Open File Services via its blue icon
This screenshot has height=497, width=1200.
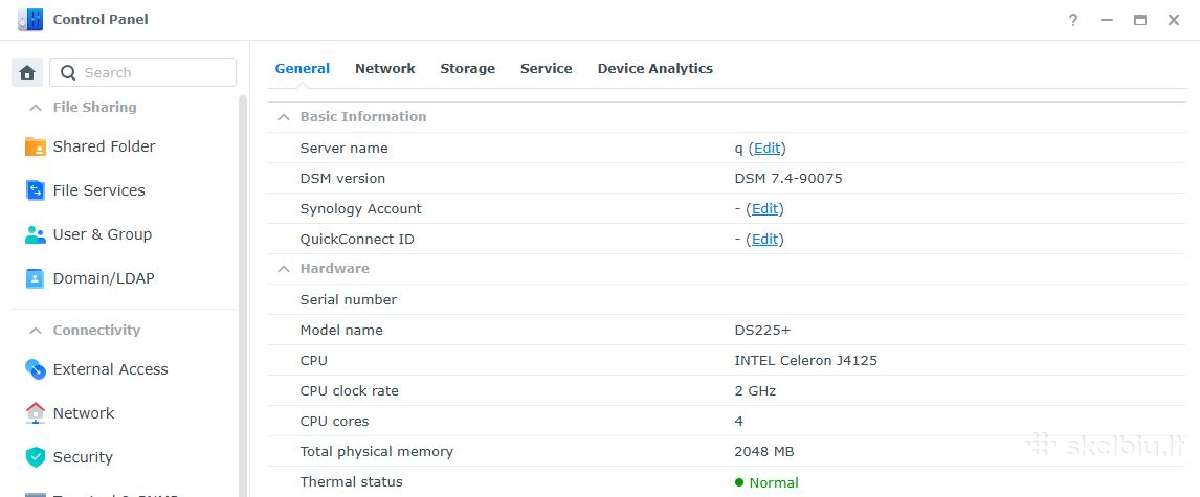point(35,191)
